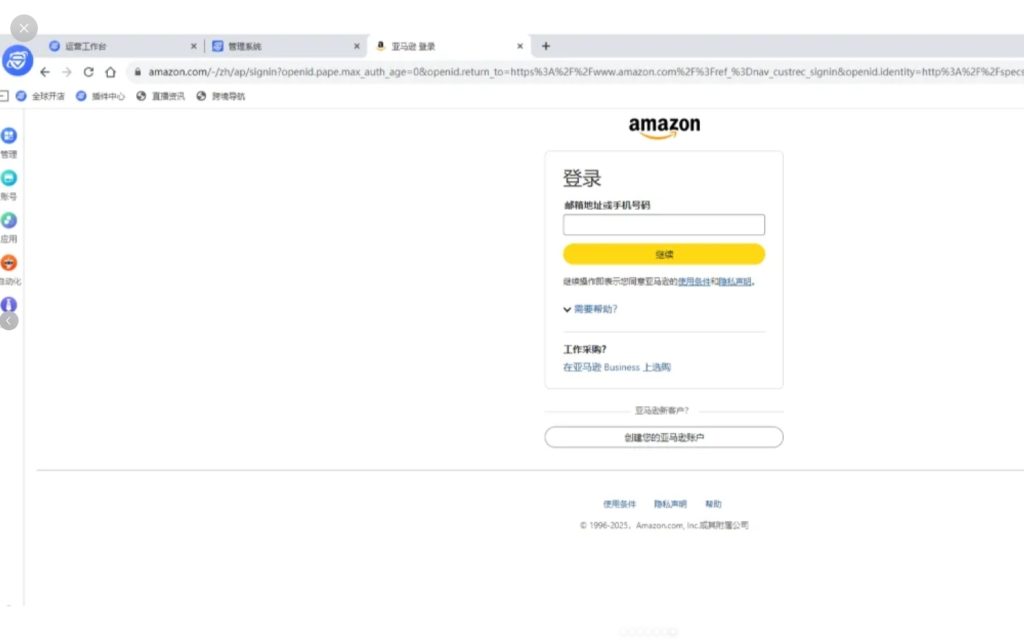Open the 管理 sidebar icon
The width and height of the screenshot is (1024, 642).
point(9,136)
